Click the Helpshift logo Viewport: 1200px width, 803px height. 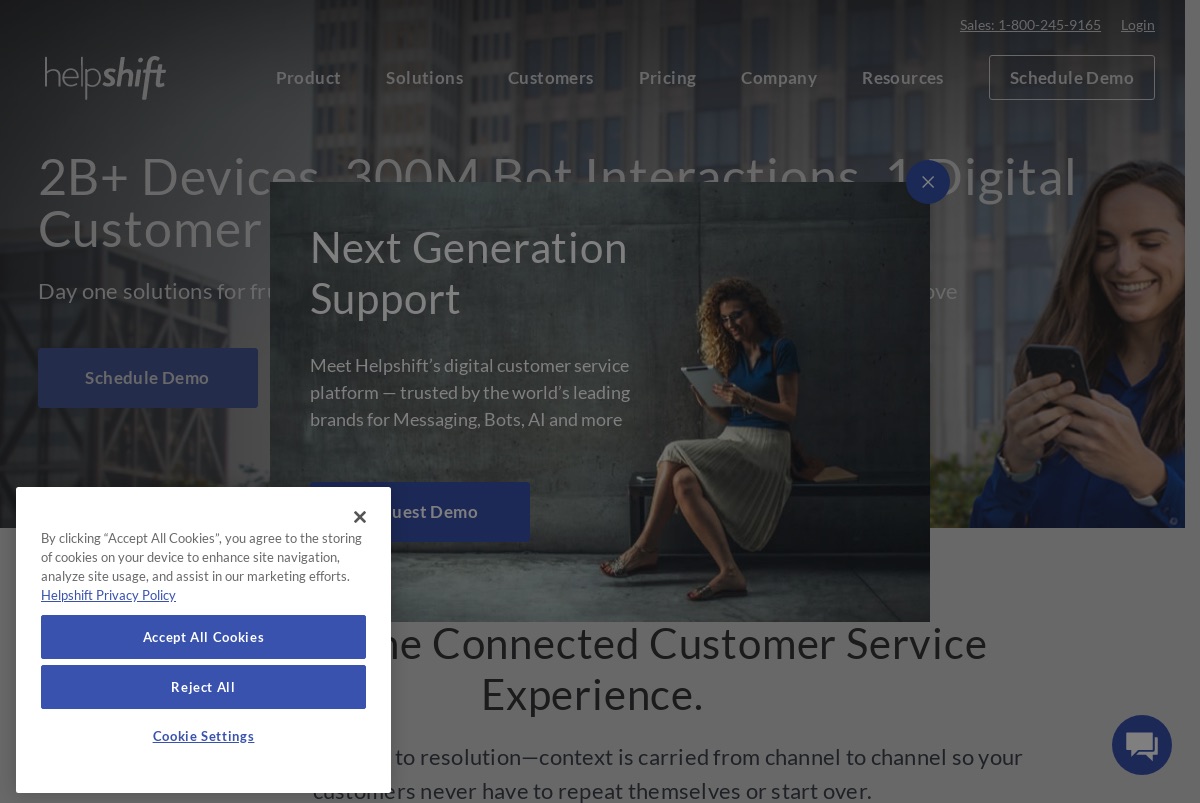pos(105,77)
